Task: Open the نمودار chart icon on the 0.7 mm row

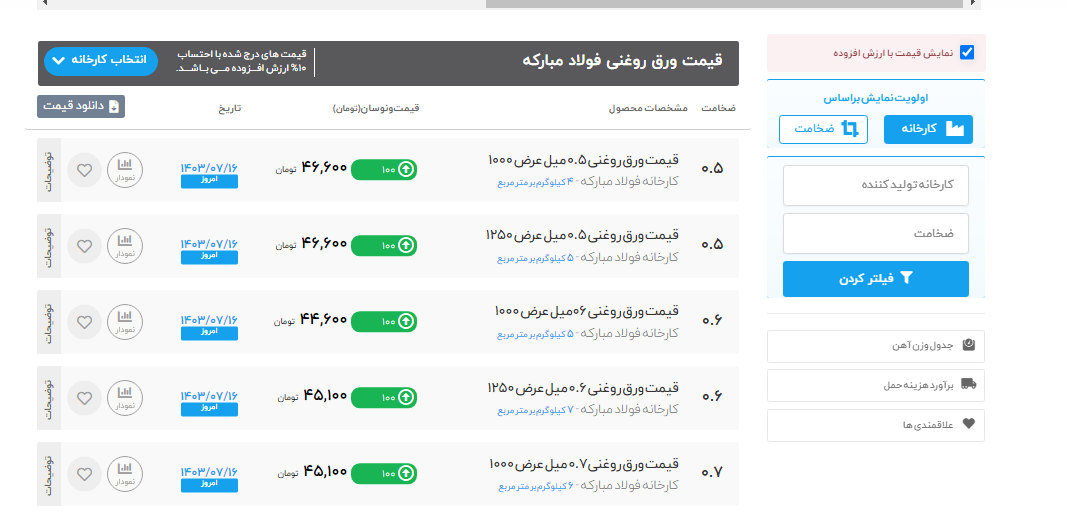Action: click(125, 474)
